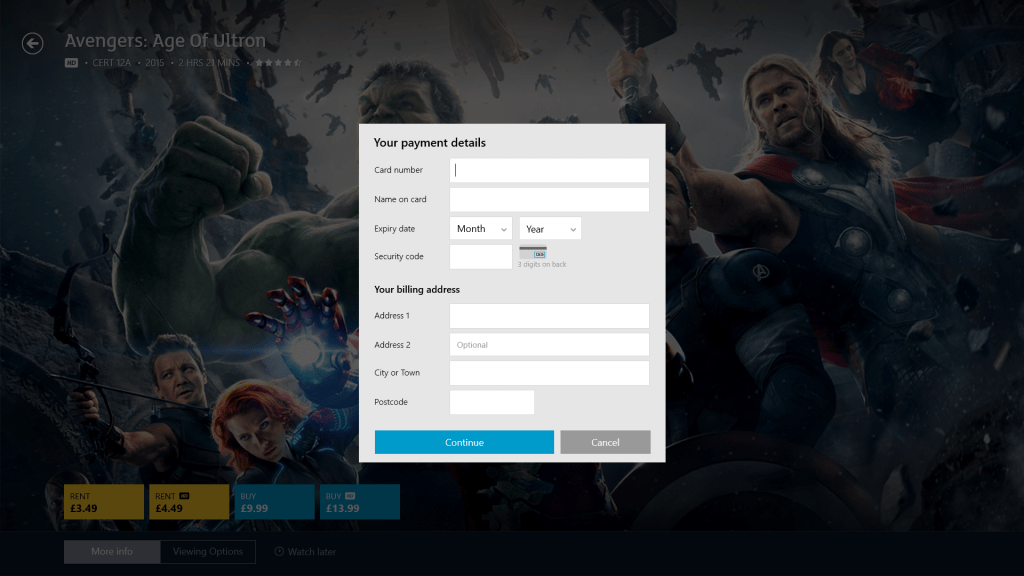Select the Rent £3.49 option

(x=104, y=502)
